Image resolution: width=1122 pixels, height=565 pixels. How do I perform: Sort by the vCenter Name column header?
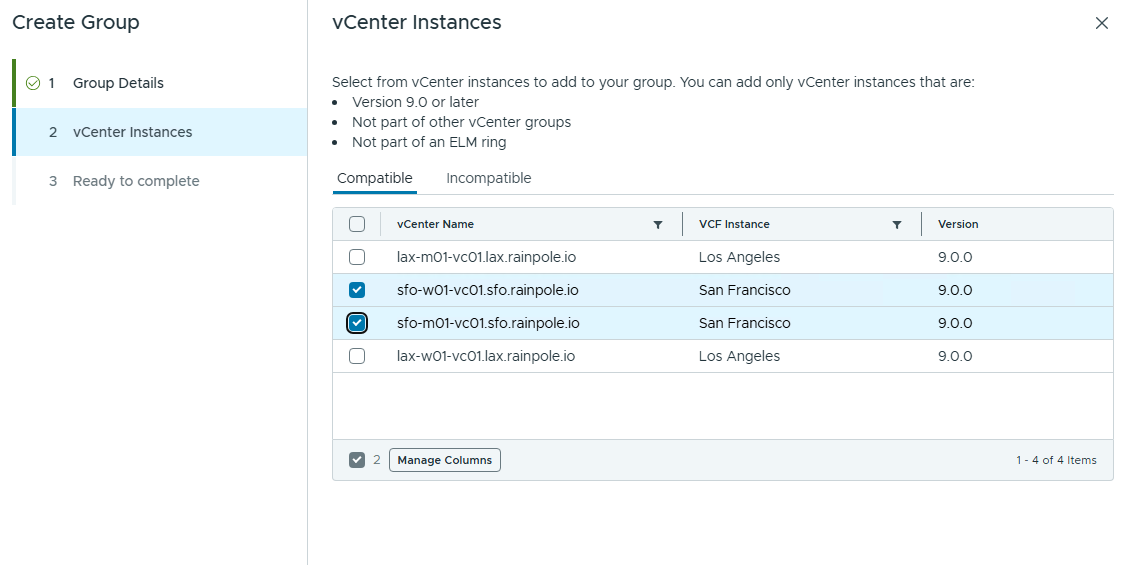pos(436,224)
